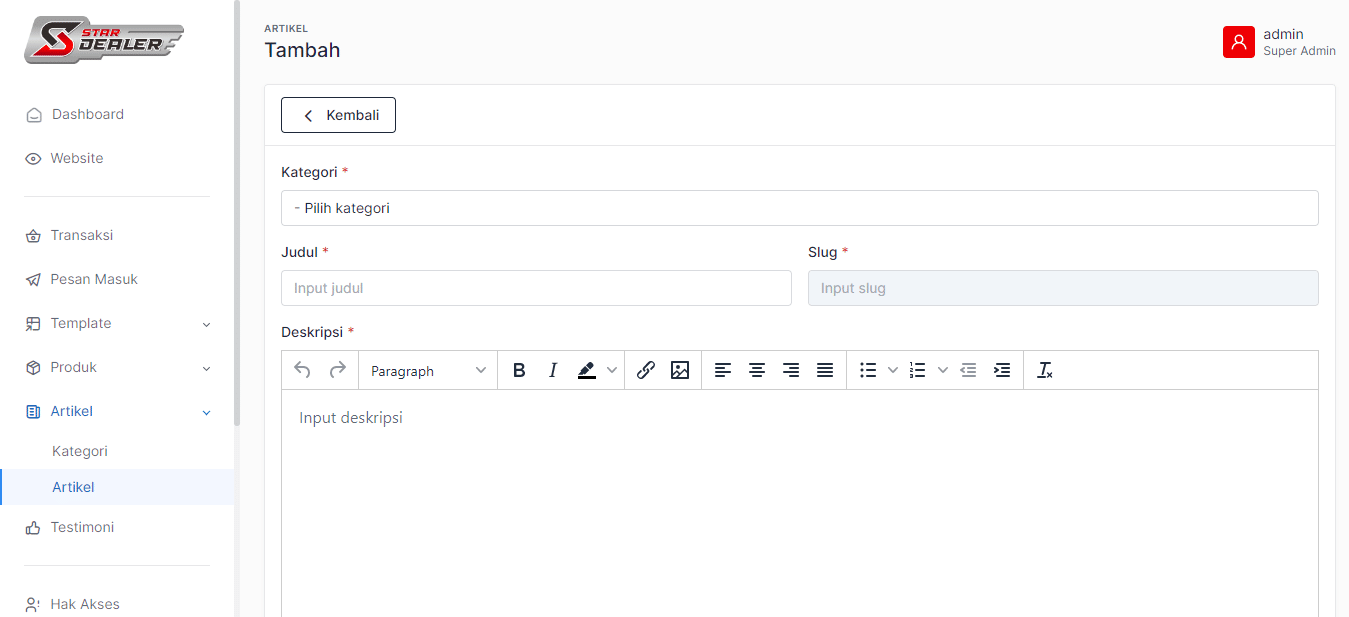The width and height of the screenshot is (1349, 617).
Task: Click the Bold formatting icon
Action: pyautogui.click(x=519, y=370)
